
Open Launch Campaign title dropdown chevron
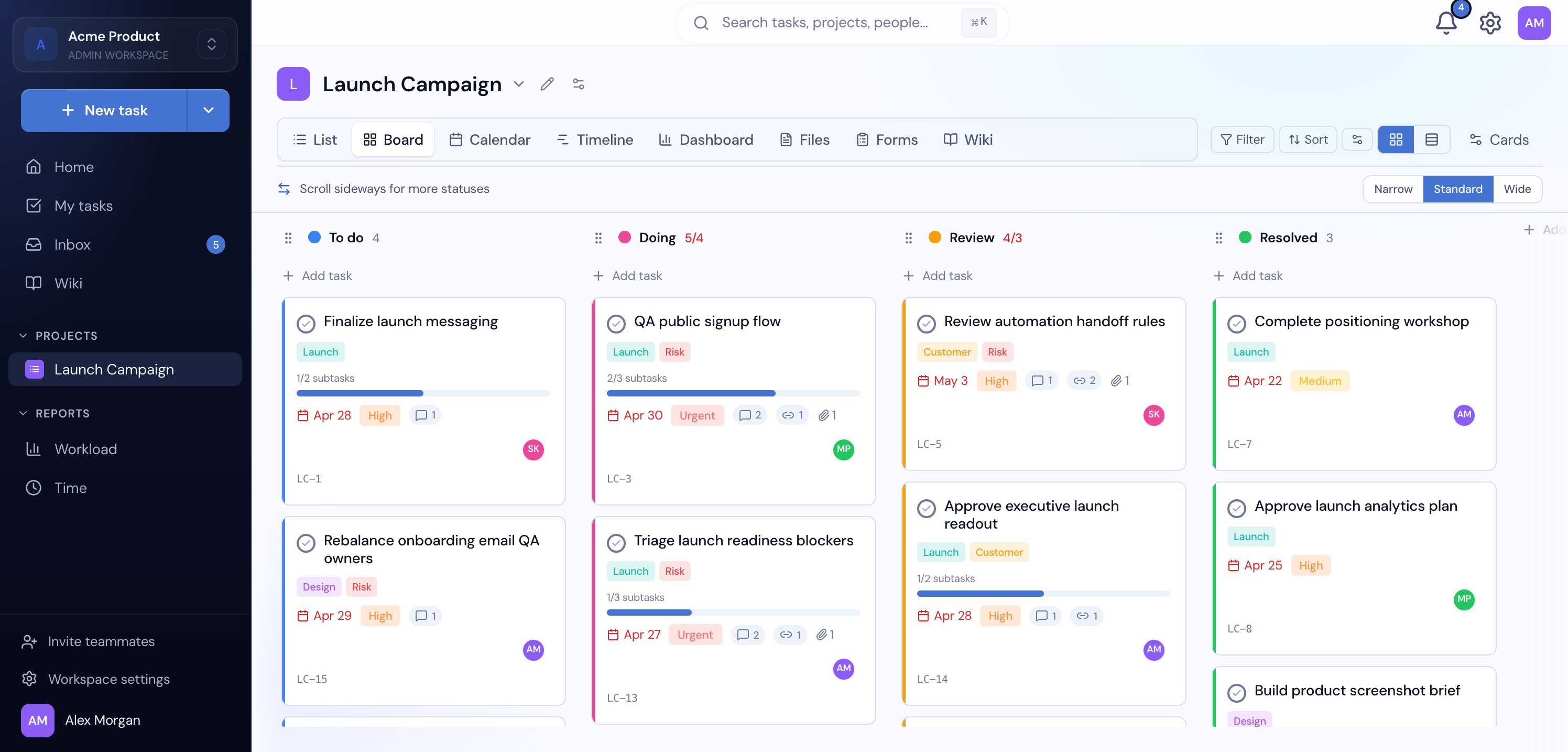point(519,83)
